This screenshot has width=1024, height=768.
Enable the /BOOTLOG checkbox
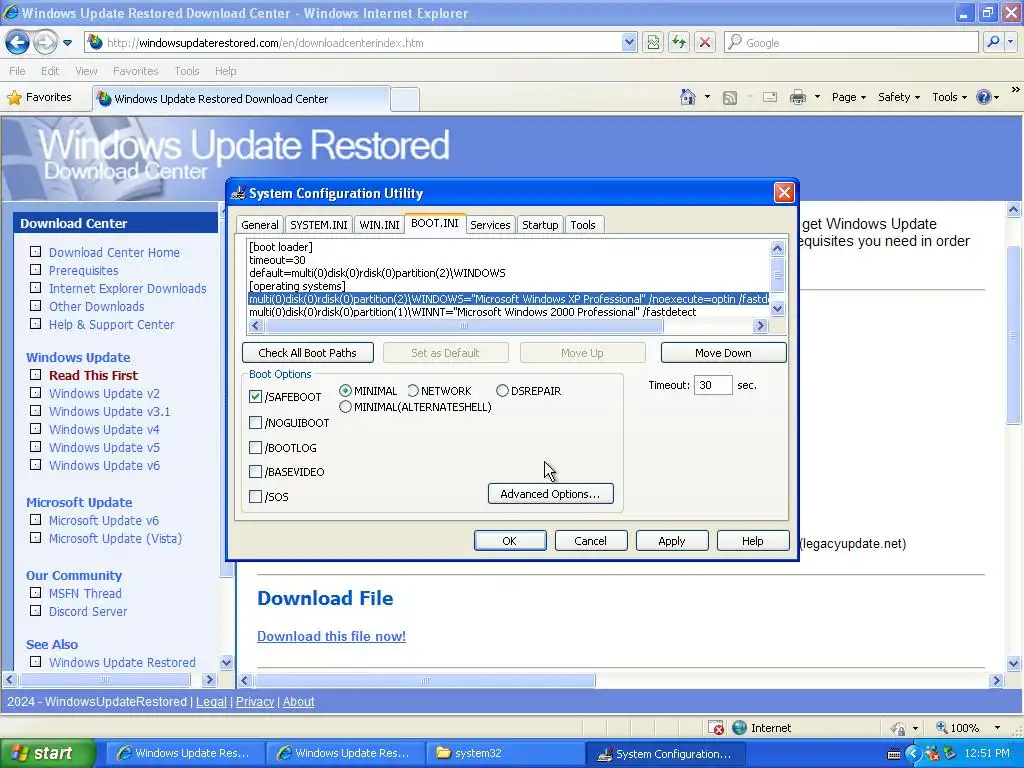(x=255, y=447)
